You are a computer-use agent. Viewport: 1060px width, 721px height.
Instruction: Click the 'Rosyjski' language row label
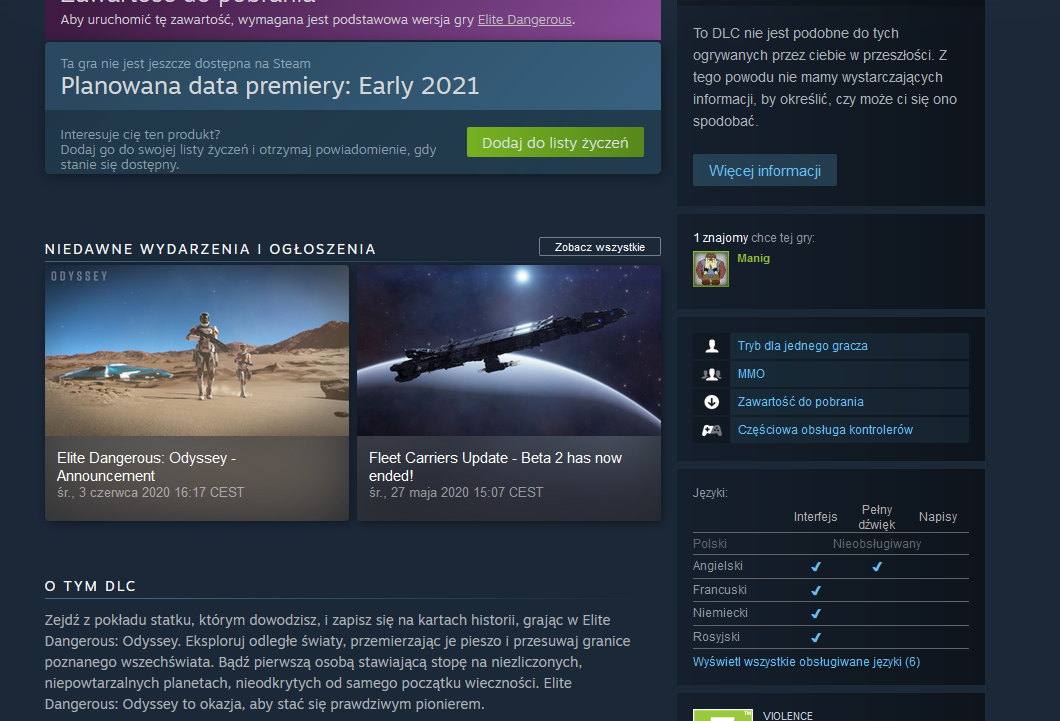point(716,637)
